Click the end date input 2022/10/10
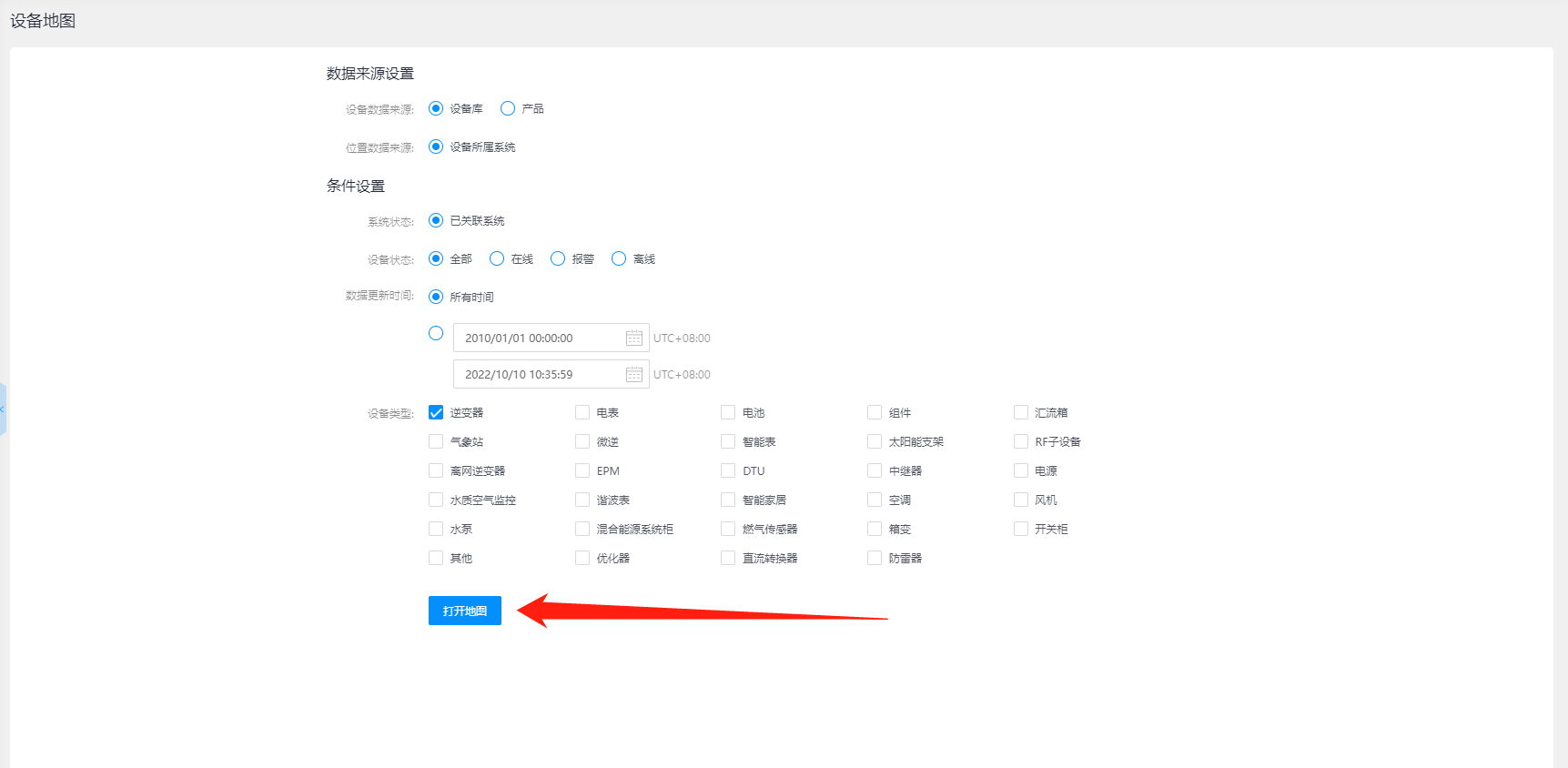 pos(537,375)
